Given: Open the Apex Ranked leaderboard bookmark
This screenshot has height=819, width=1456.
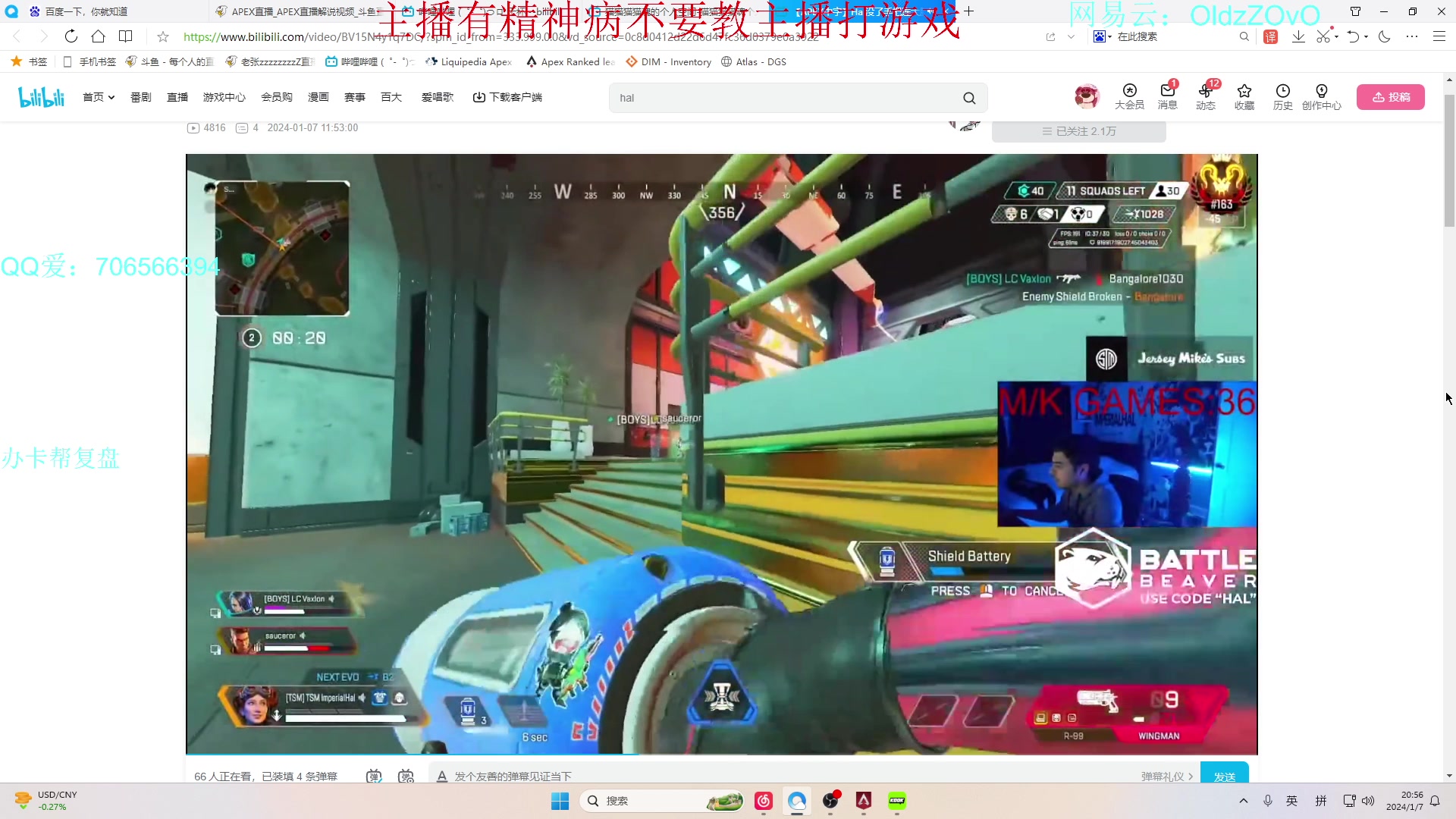Looking at the screenshot, I should pos(570,62).
